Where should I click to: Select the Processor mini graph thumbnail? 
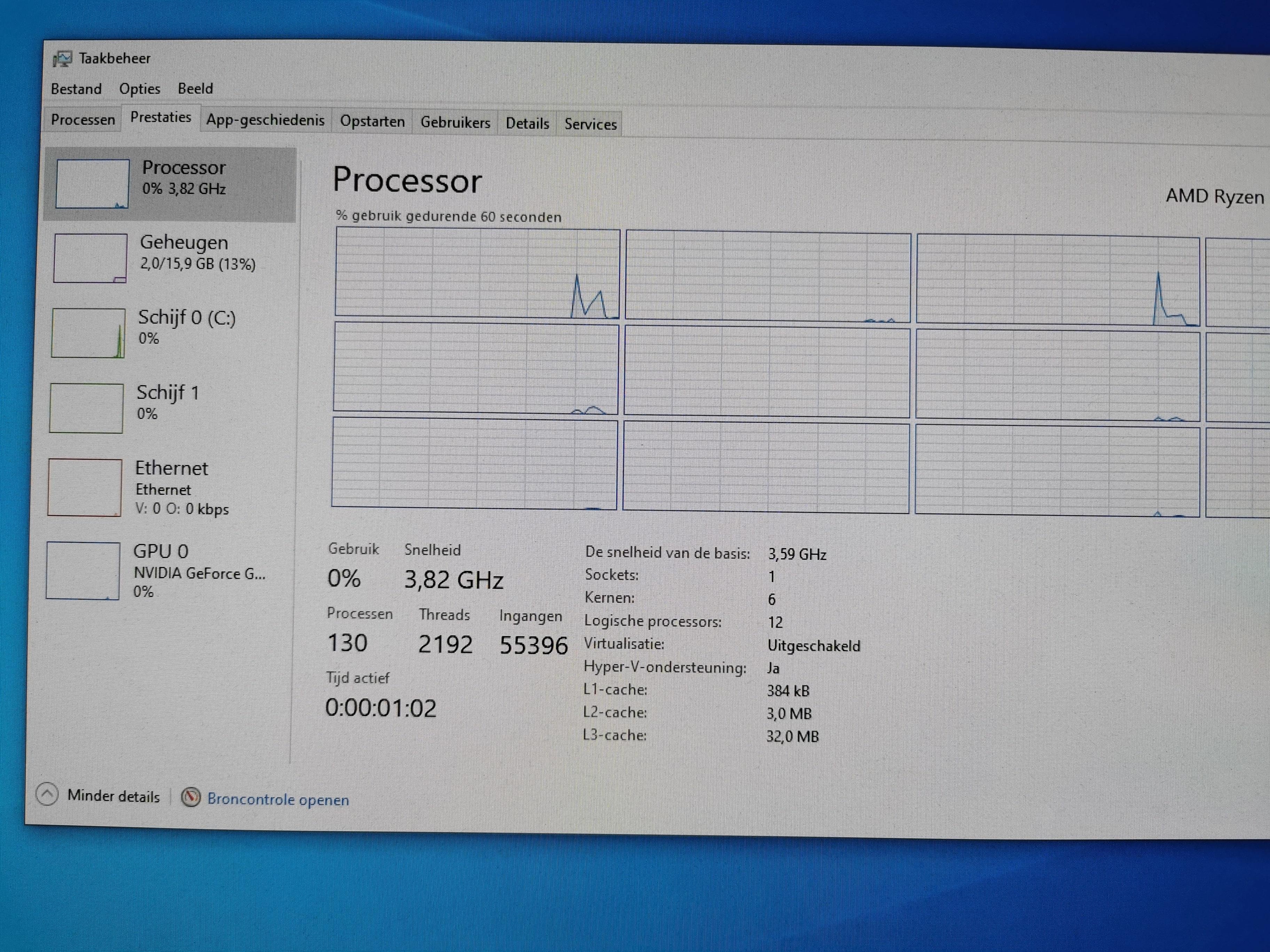tap(93, 184)
